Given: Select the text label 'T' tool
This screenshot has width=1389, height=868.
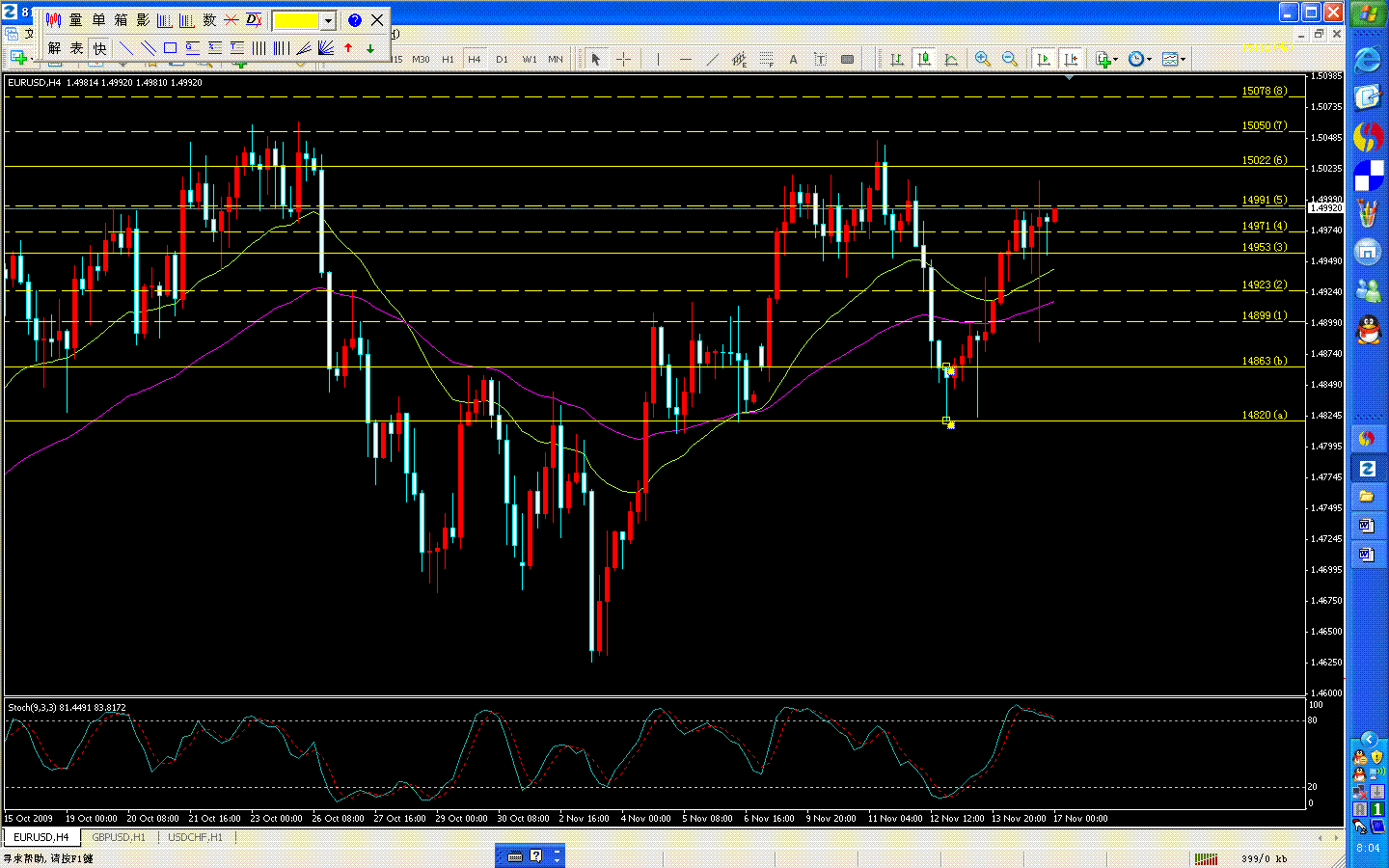Looking at the screenshot, I should [820, 60].
